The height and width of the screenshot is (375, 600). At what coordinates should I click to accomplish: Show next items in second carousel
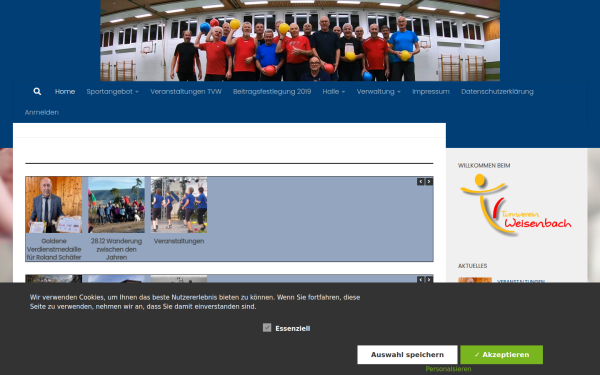point(429,280)
